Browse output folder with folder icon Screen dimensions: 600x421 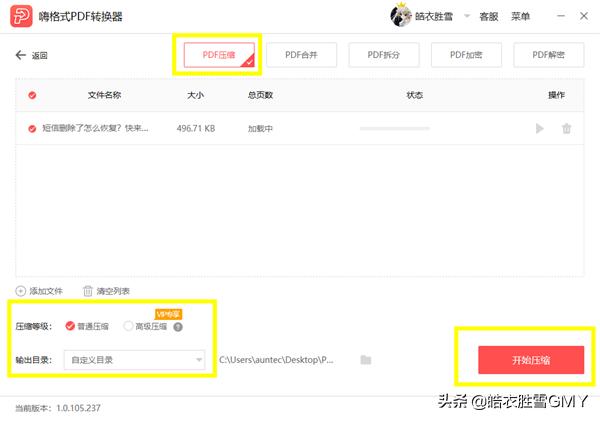(366, 360)
